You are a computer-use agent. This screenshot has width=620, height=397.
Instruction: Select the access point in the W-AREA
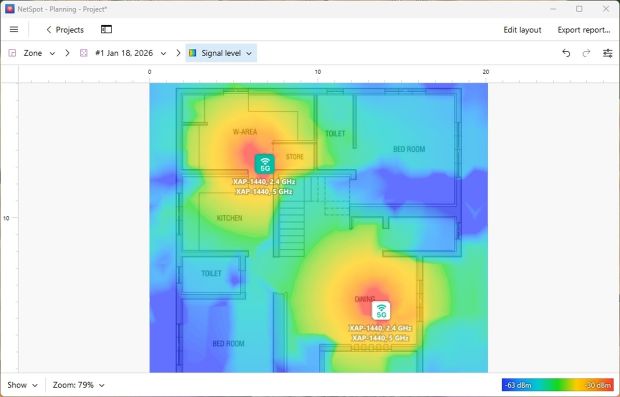click(x=265, y=164)
